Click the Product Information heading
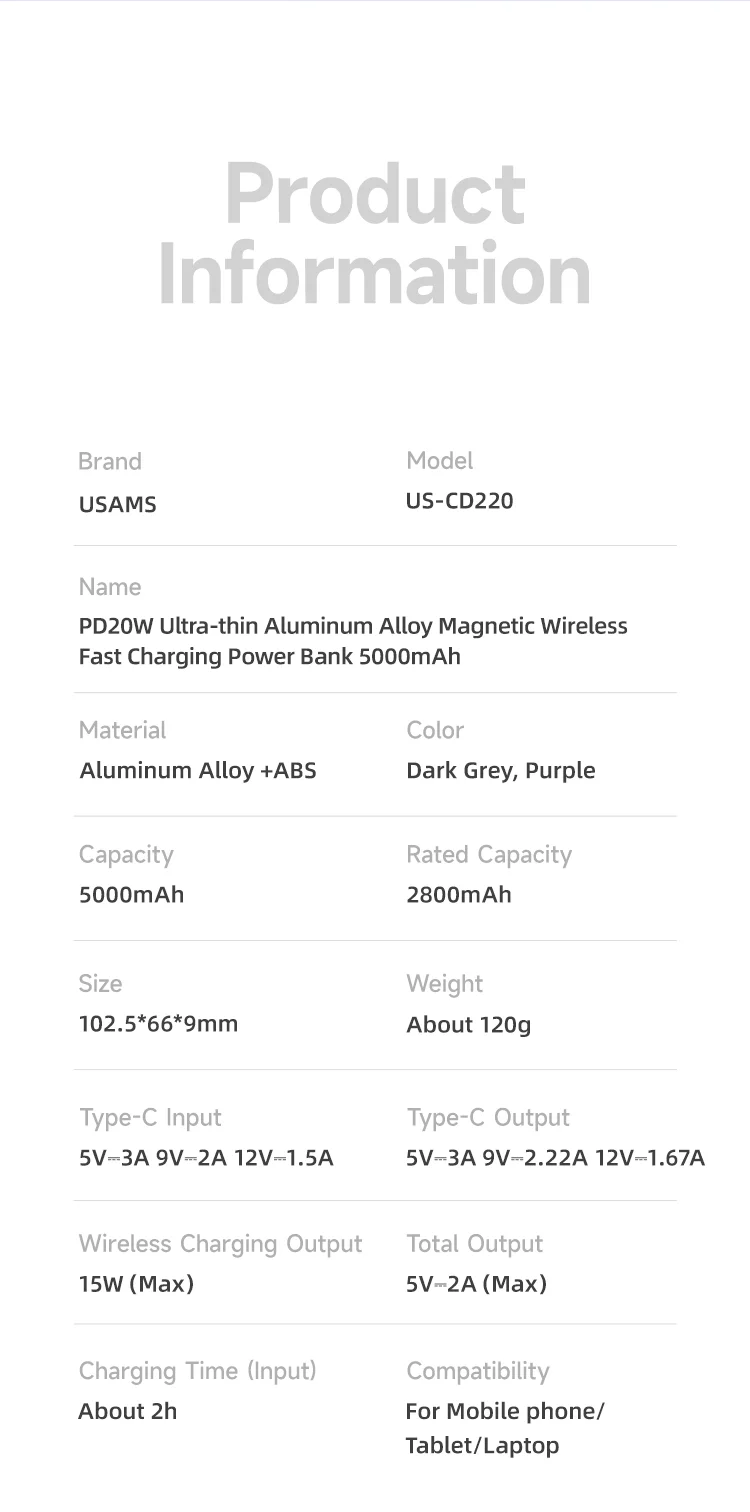This screenshot has height=1512, width=750. 375,234
